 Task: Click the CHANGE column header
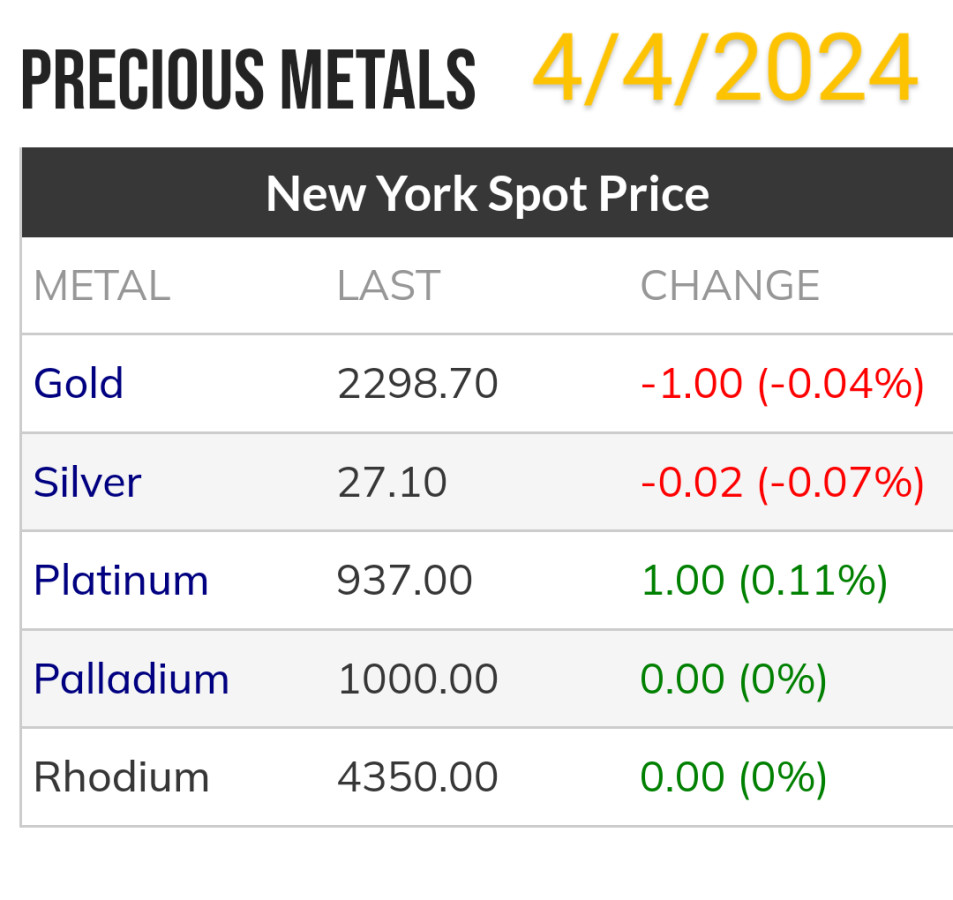pyautogui.click(x=730, y=286)
